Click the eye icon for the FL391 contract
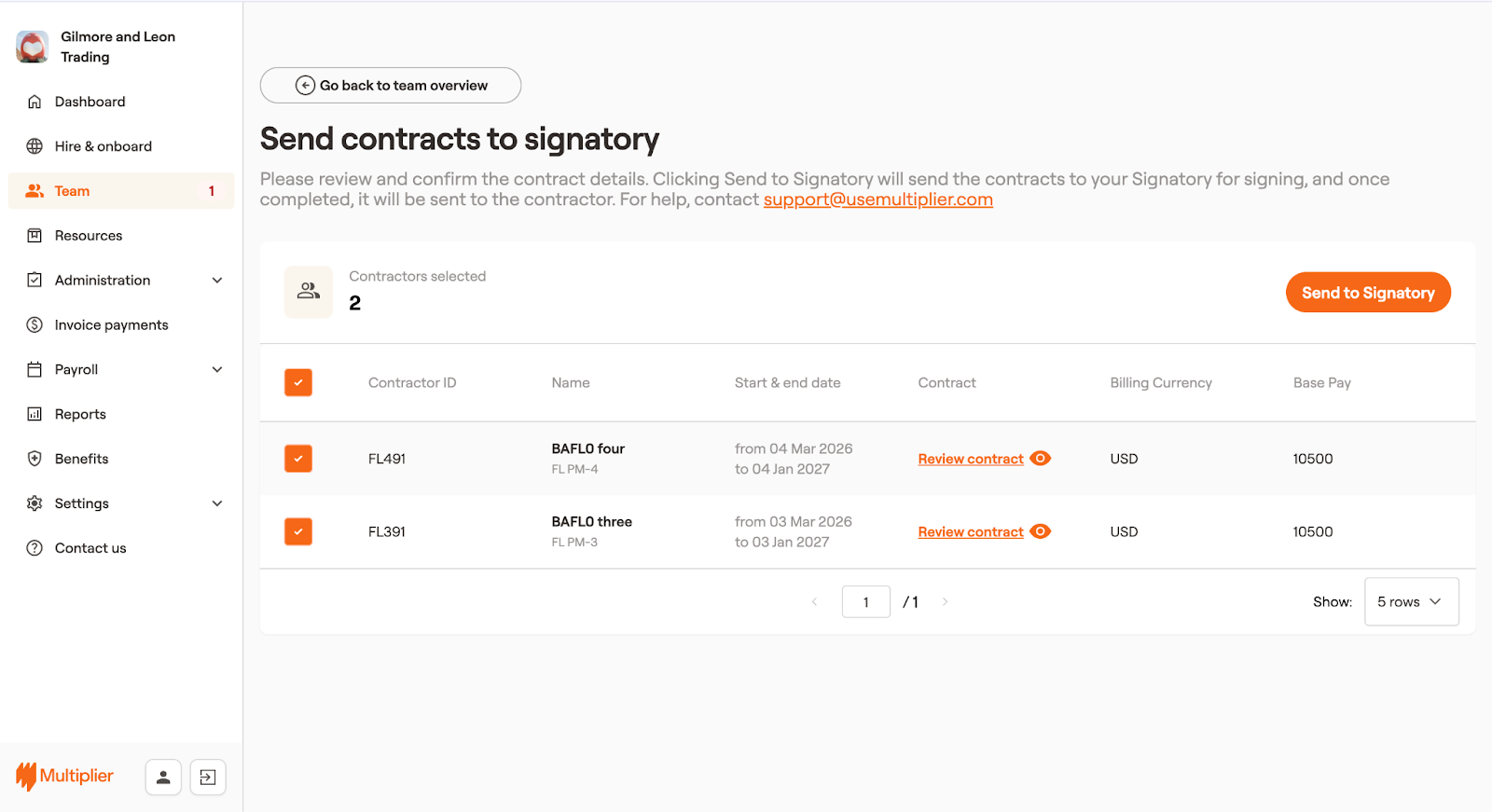Image resolution: width=1492 pixels, height=812 pixels. tap(1041, 531)
